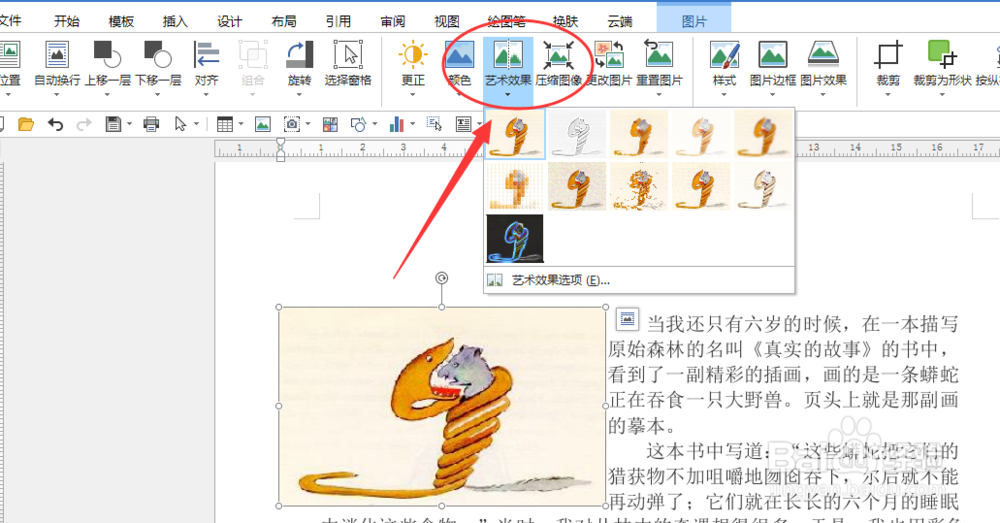
Task: Open the 审阅 ribbon tab
Action: click(x=393, y=21)
